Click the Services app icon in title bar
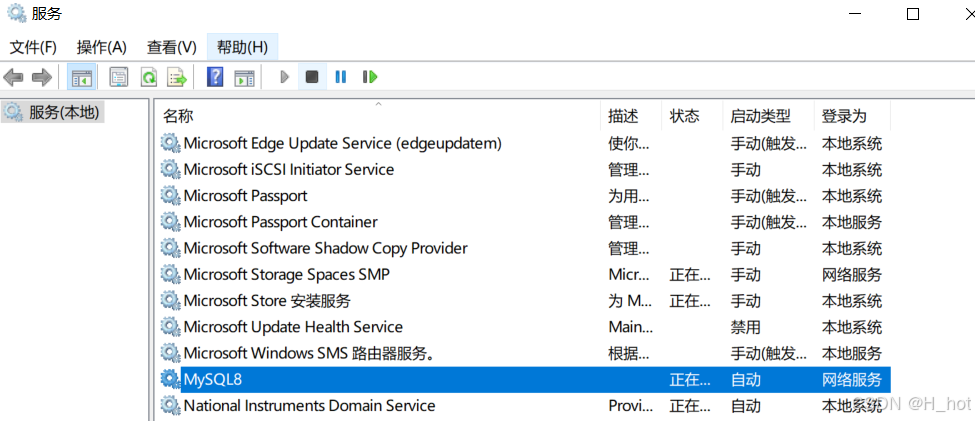975x421 pixels. pyautogui.click(x=16, y=13)
